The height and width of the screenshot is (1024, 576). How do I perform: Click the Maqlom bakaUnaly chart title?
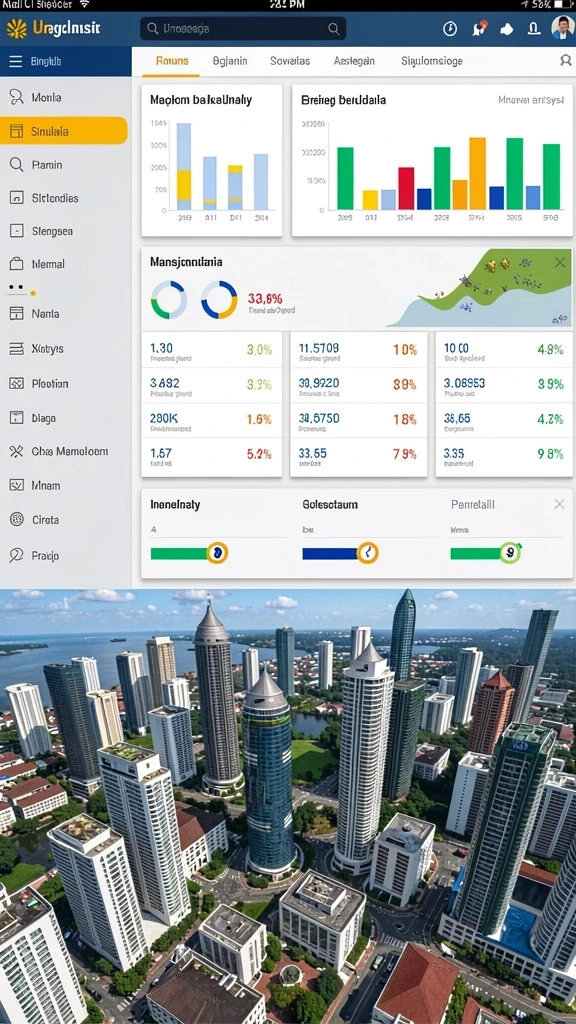pyautogui.click(x=200, y=101)
